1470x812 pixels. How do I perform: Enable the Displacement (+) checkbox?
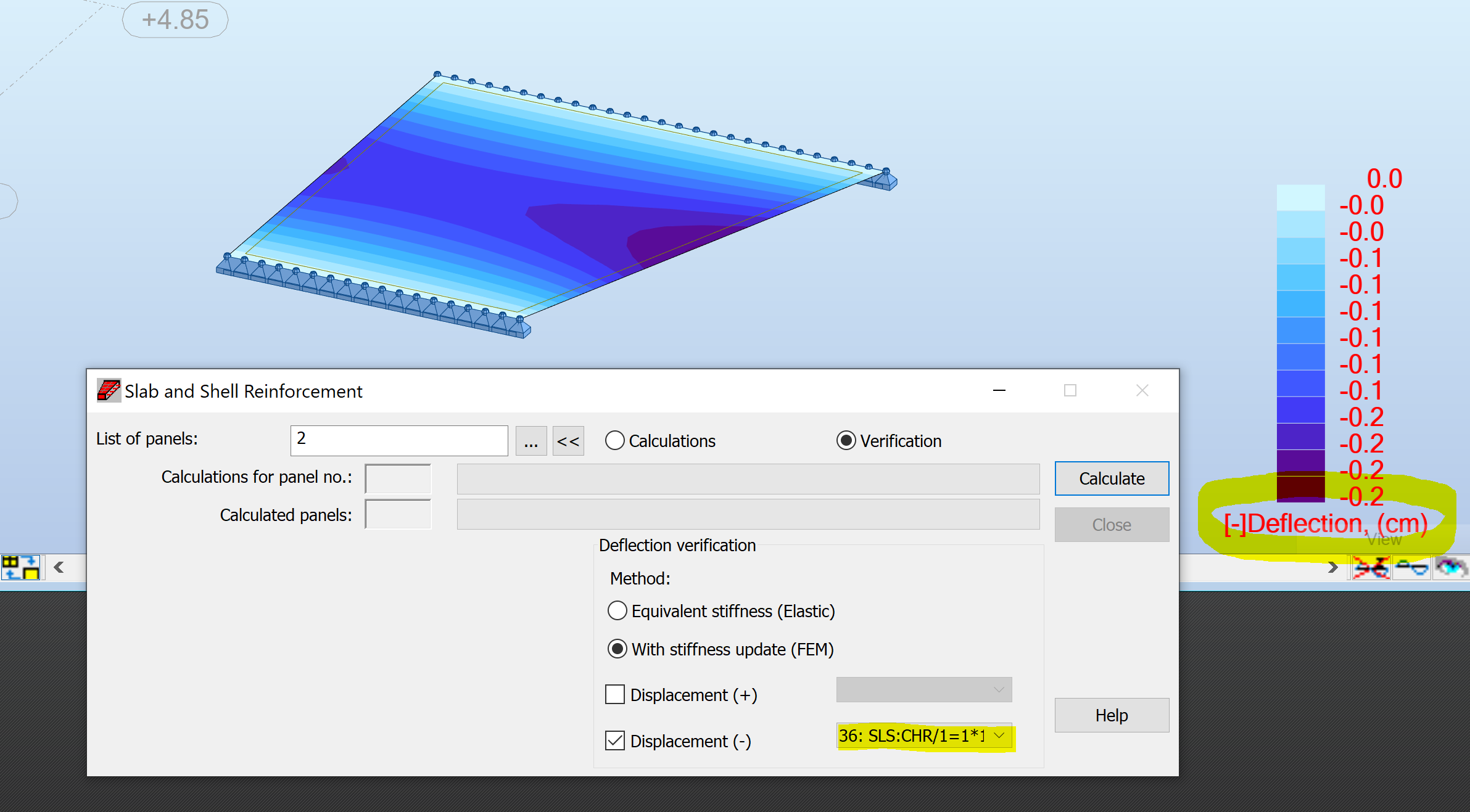pyautogui.click(x=614, y=694)
